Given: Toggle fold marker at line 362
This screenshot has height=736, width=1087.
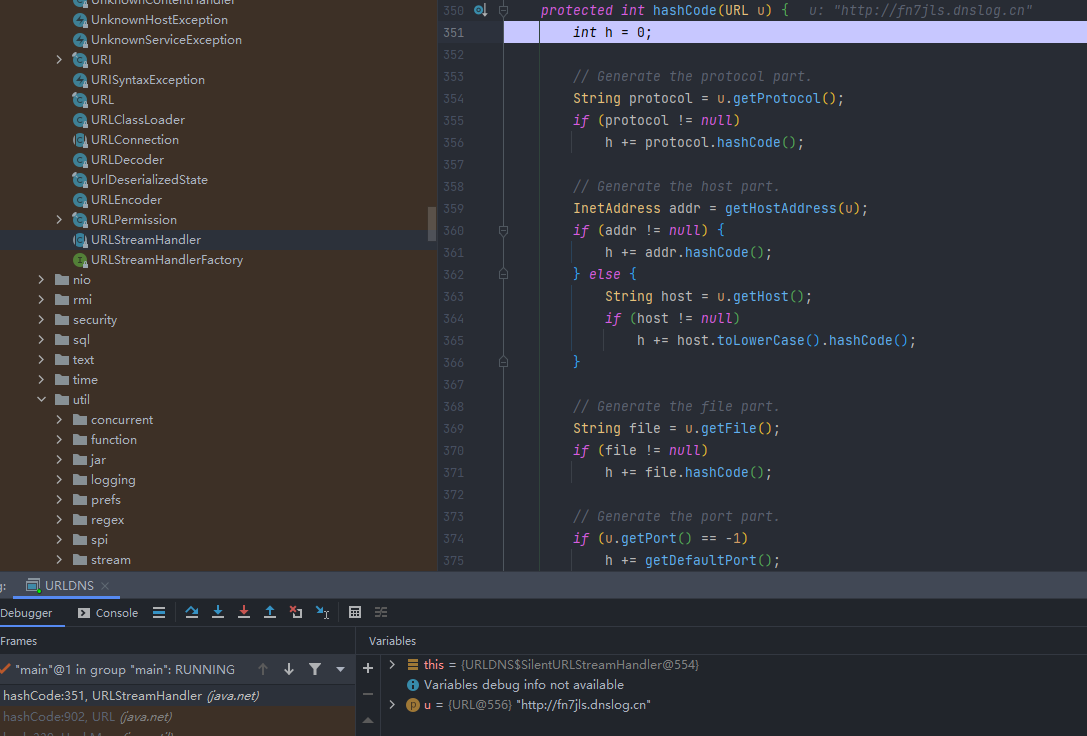Looking at the screenshot, I should [x=504, y=274].
